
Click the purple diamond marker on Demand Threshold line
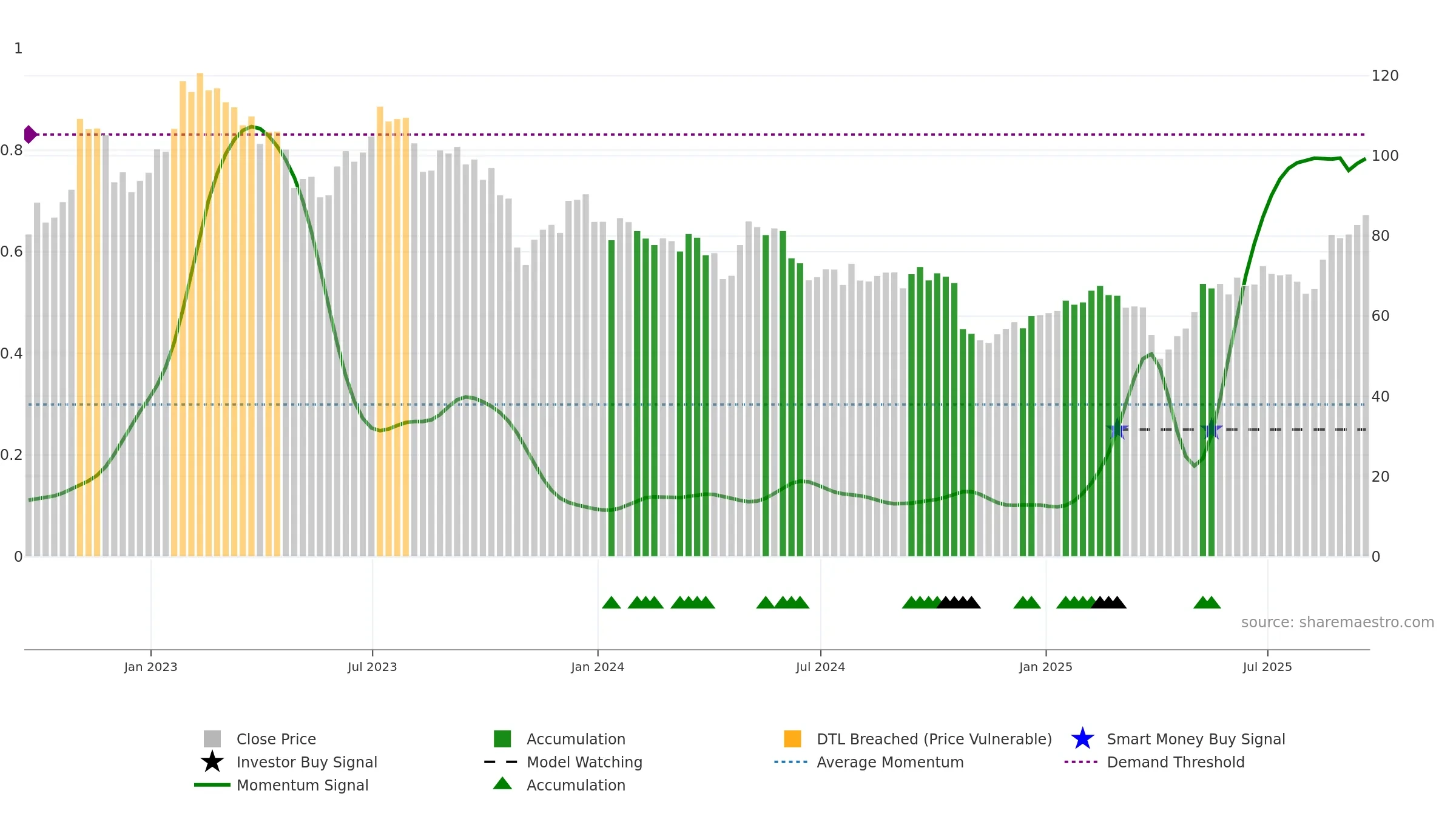30,135
